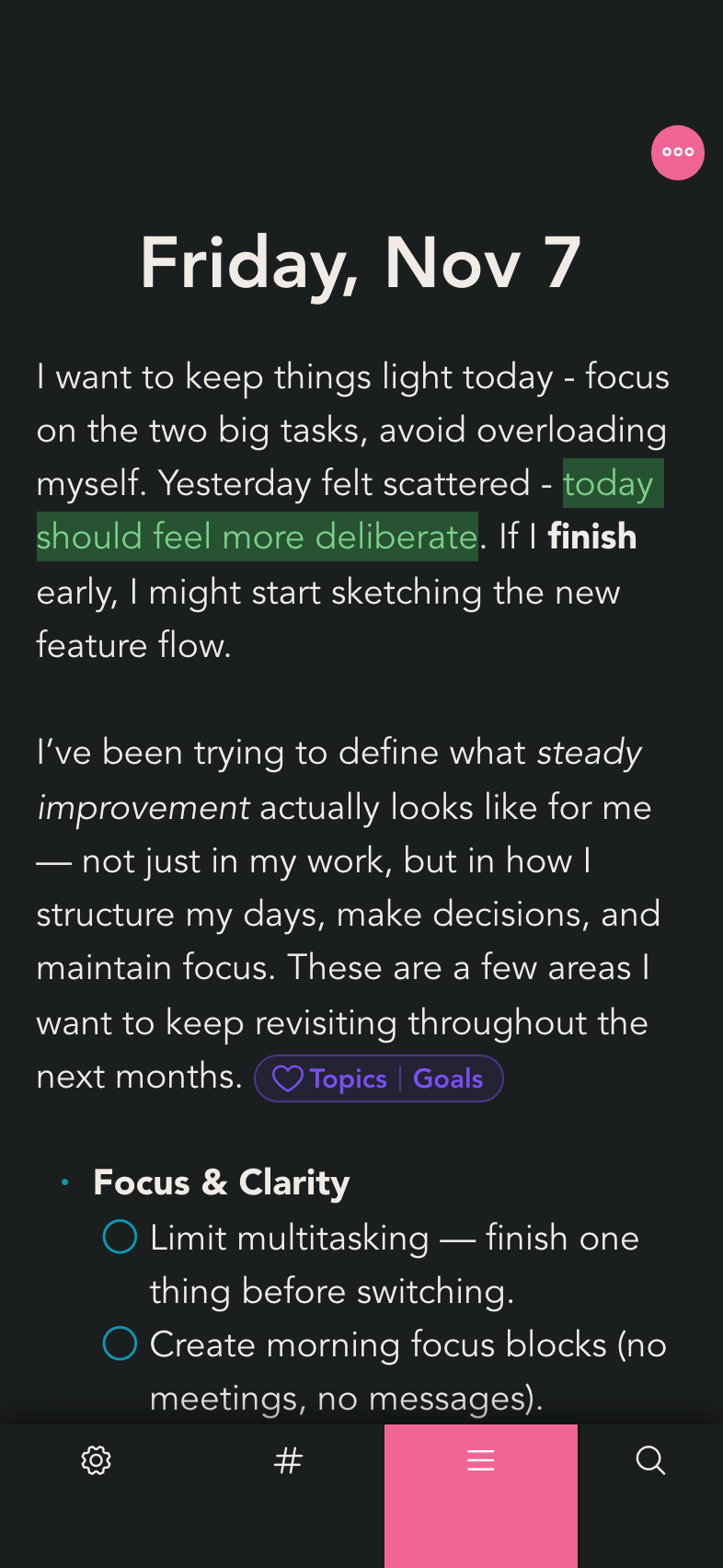Viewport: 723px width, 1568px height.
Task: Select the hamburger list tab
Action: coord(481,1460)
